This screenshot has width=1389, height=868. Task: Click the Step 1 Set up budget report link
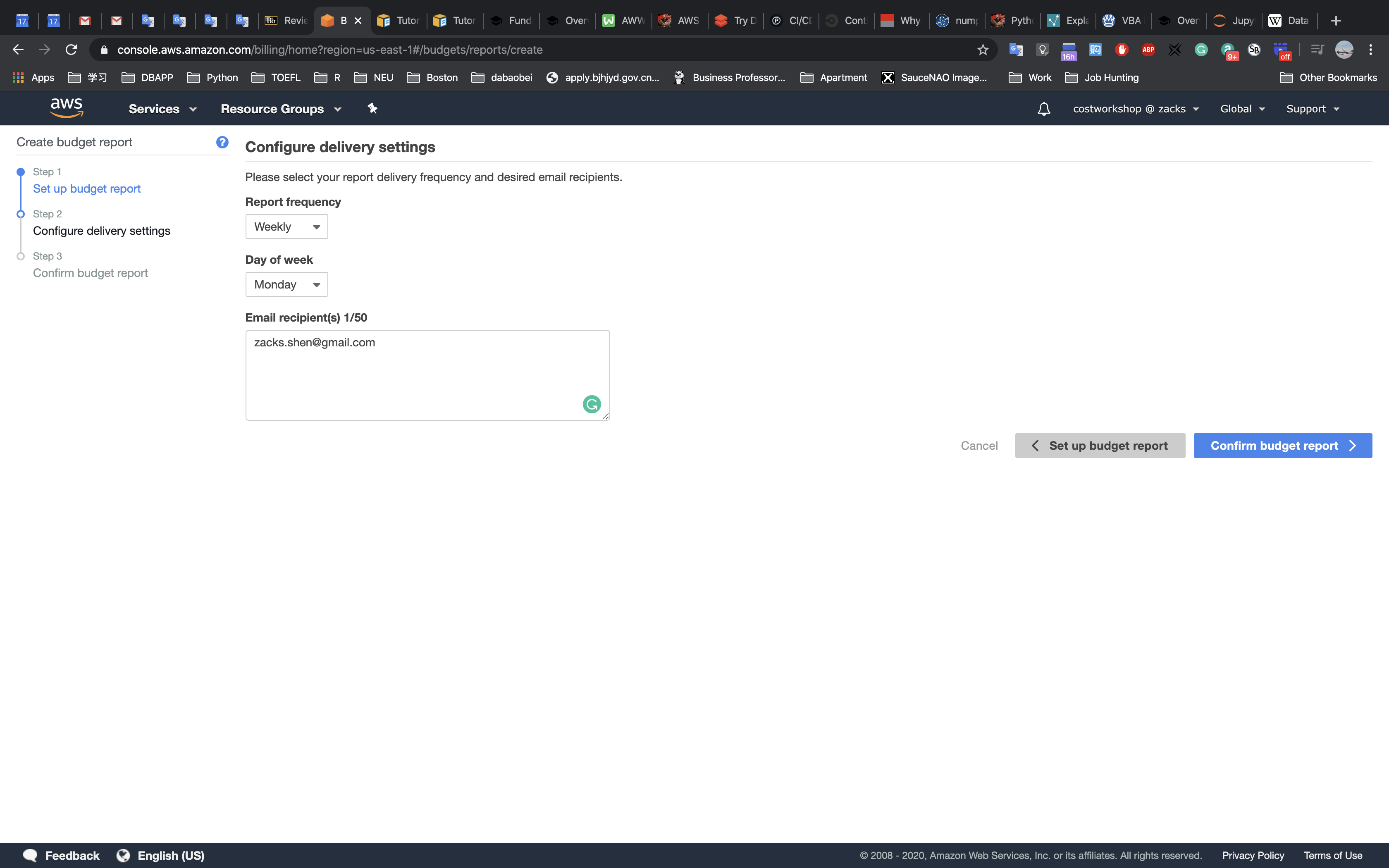[x=87, y=189]
